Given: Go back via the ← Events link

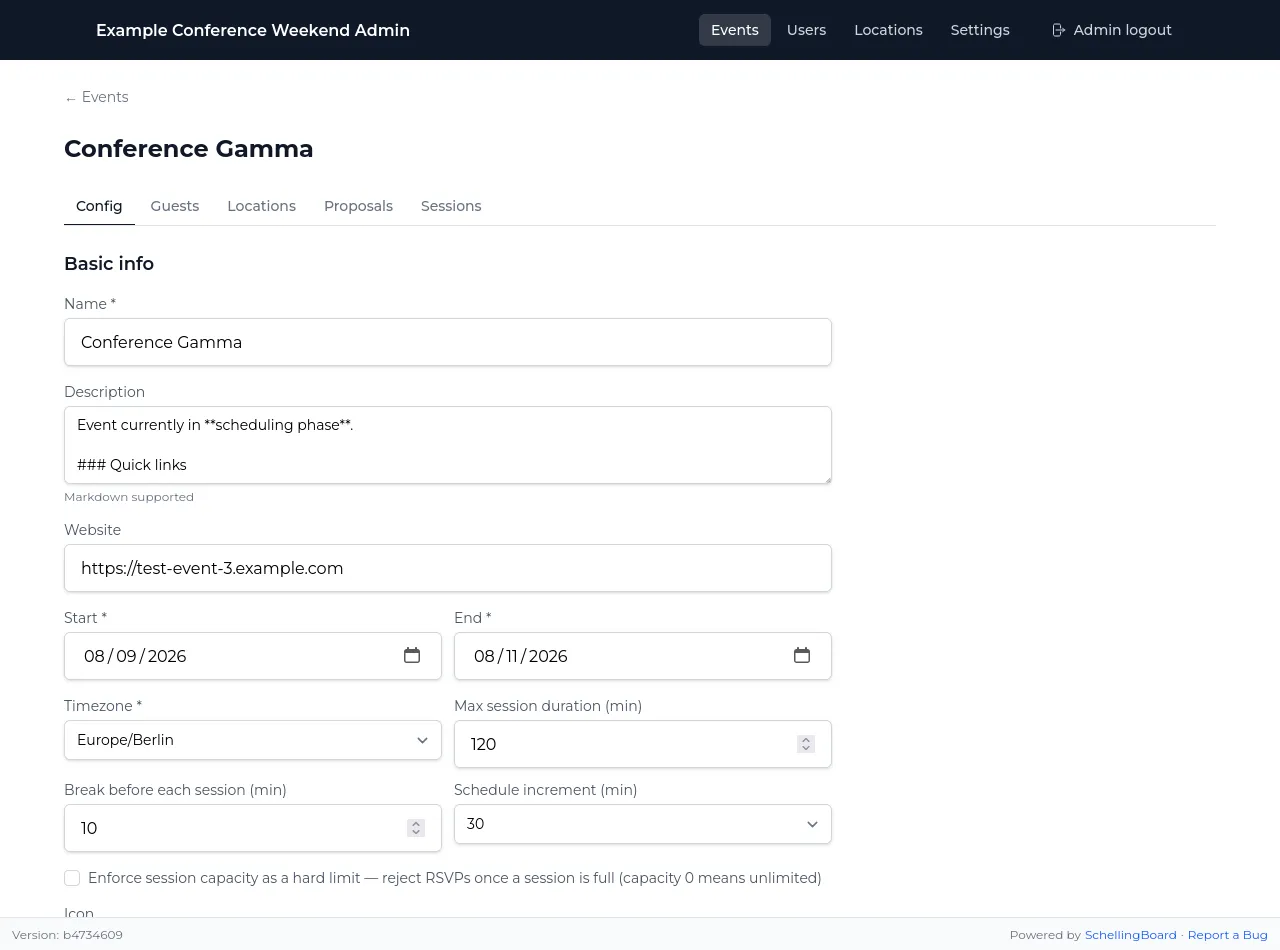Looking at the screenshot, I should [96, 97].
